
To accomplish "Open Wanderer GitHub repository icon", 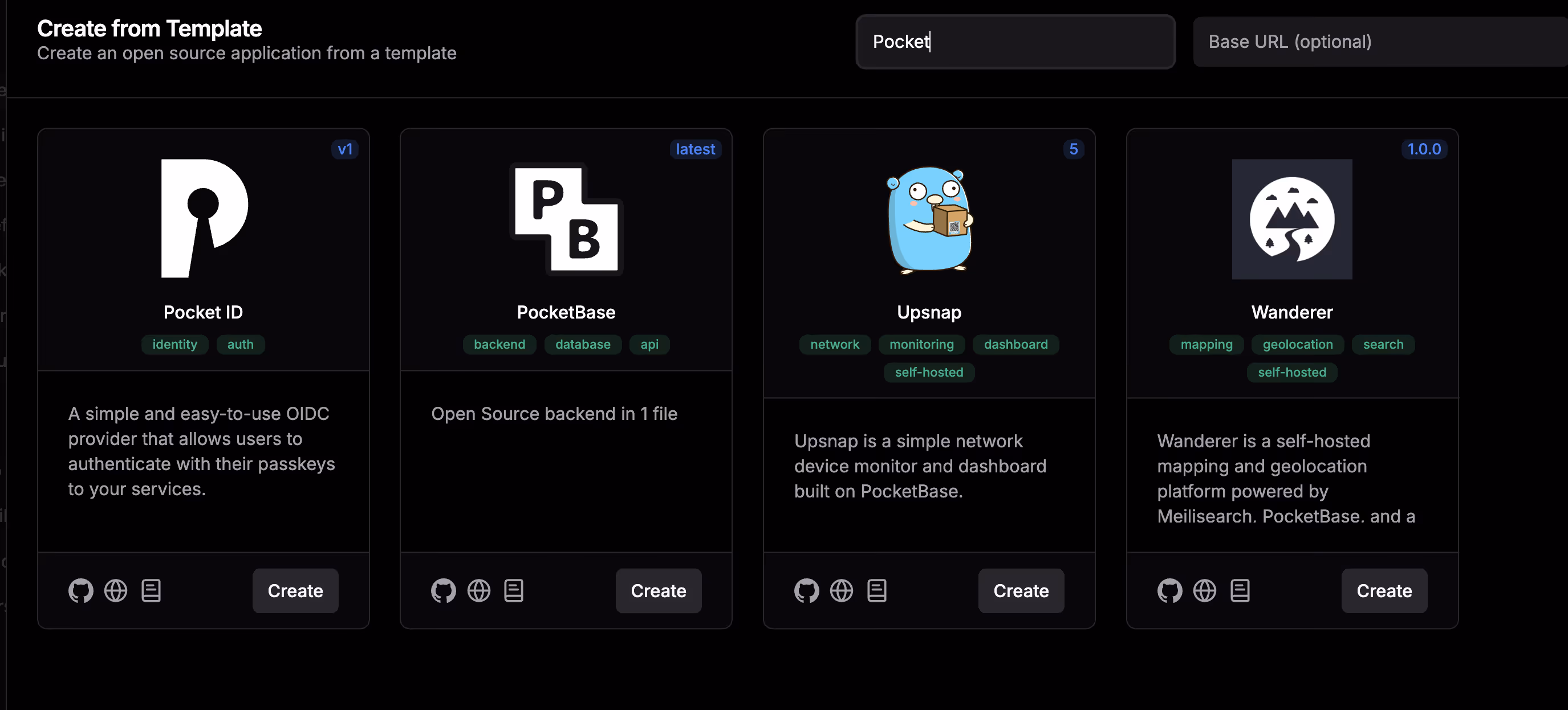I will [x=1169, y=590].
